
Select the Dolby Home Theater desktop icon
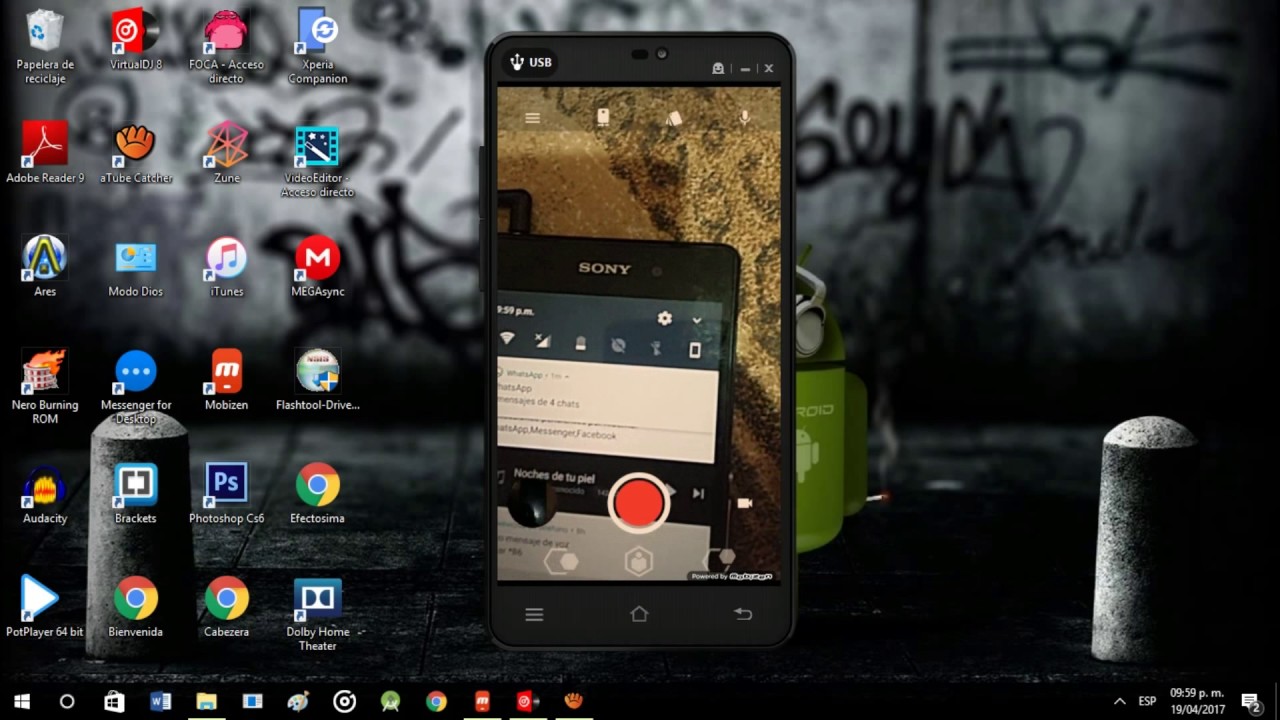[318, 614]
